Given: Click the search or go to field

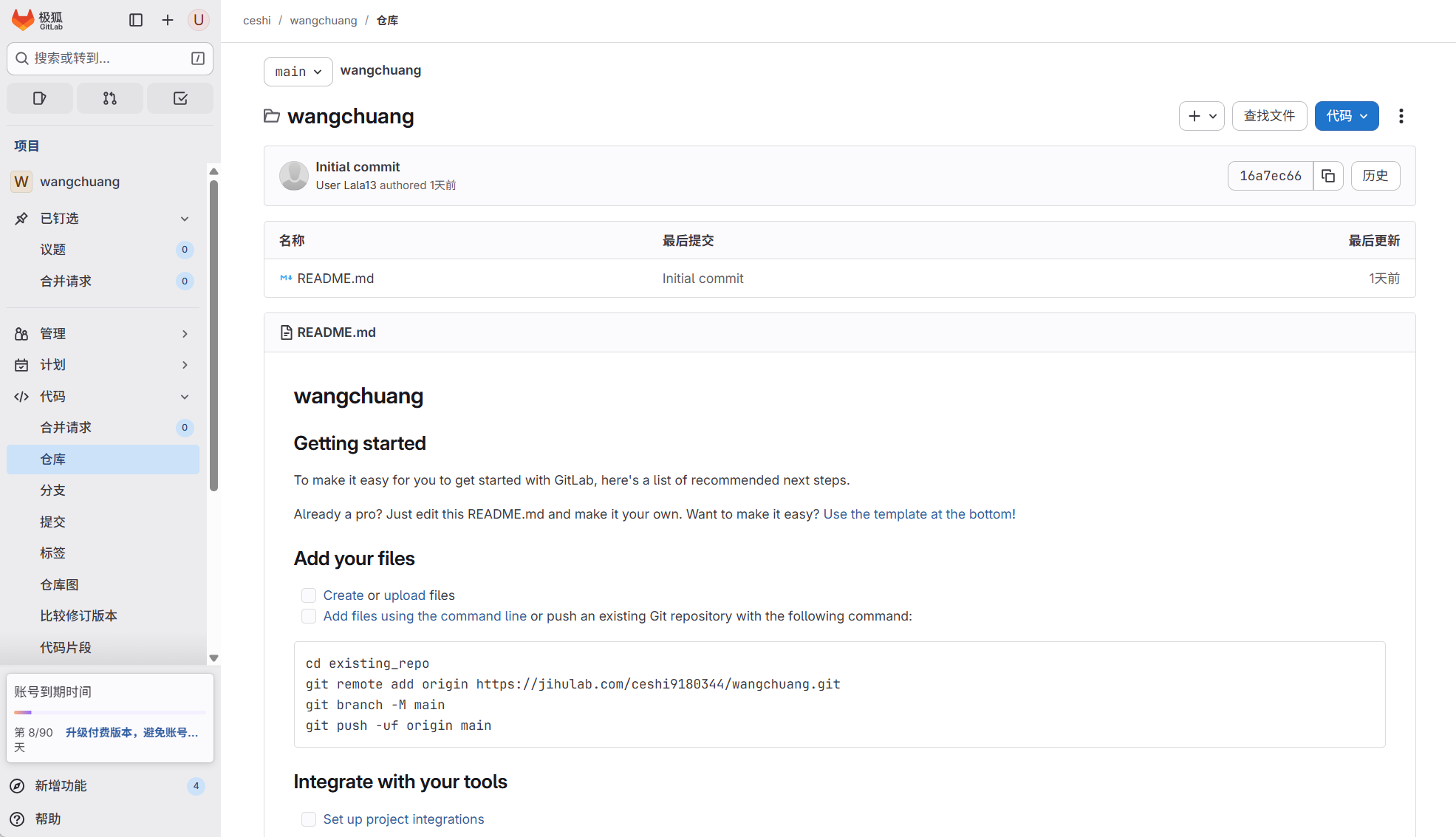Looking at the screenshot, I should (x=109, y=58).
